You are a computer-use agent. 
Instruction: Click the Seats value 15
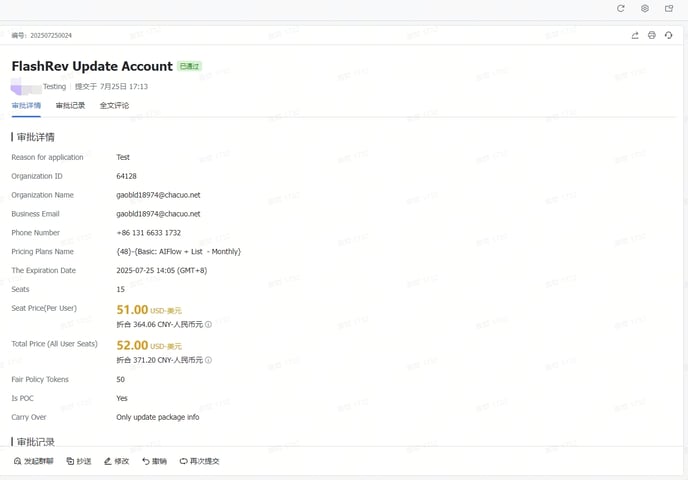coord(120,289)
